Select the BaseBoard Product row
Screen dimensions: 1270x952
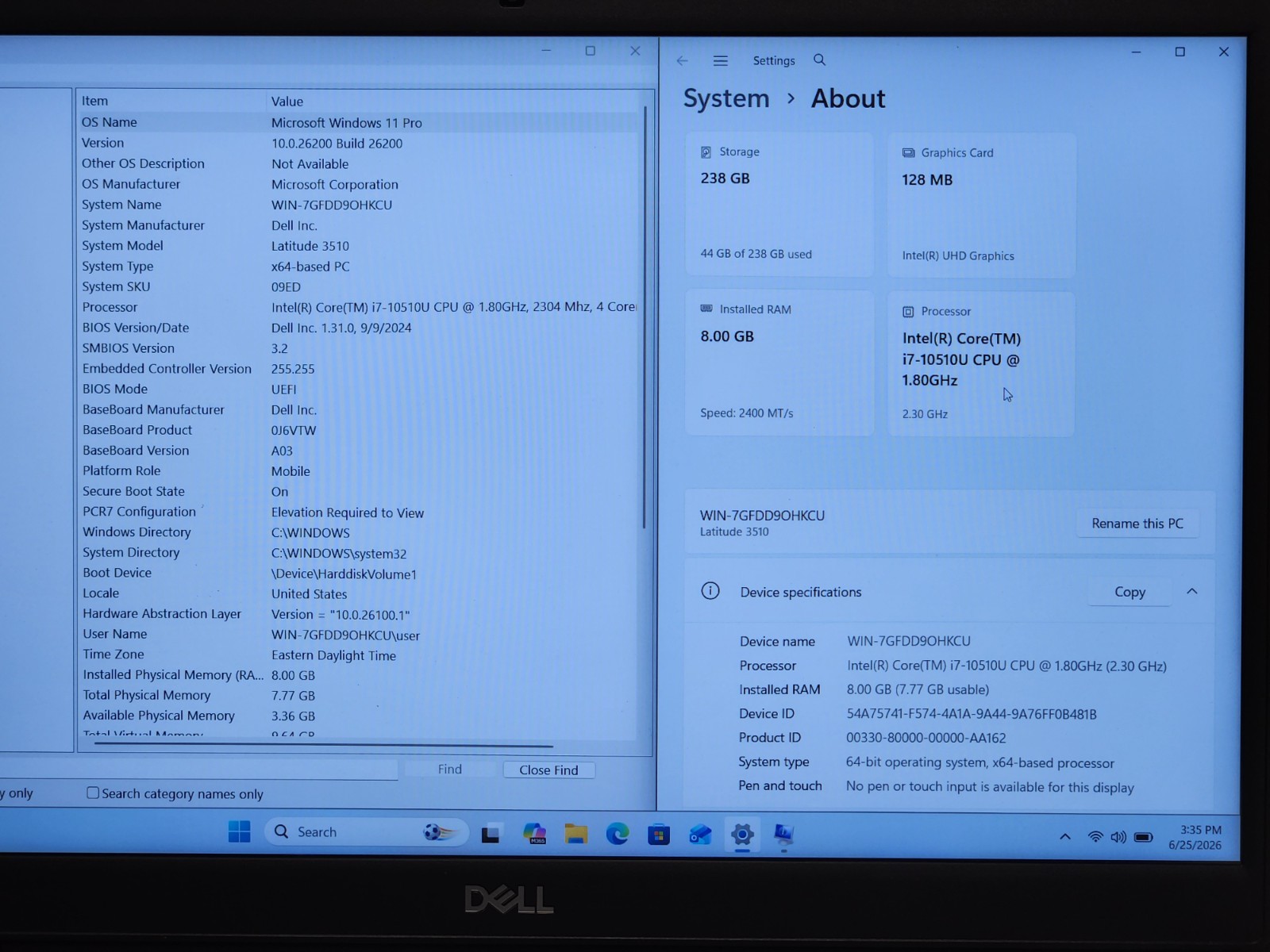(359, 430)
